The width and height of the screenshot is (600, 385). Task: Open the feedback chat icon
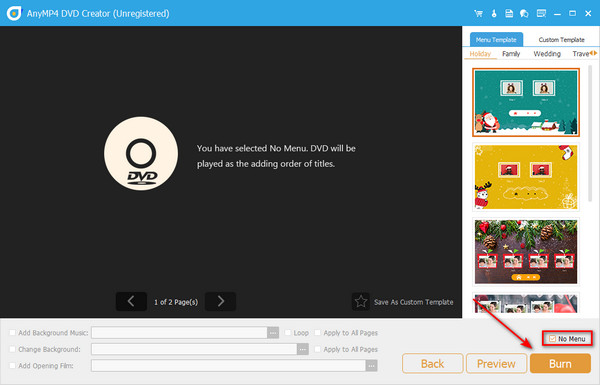click(x=524, y=13)
